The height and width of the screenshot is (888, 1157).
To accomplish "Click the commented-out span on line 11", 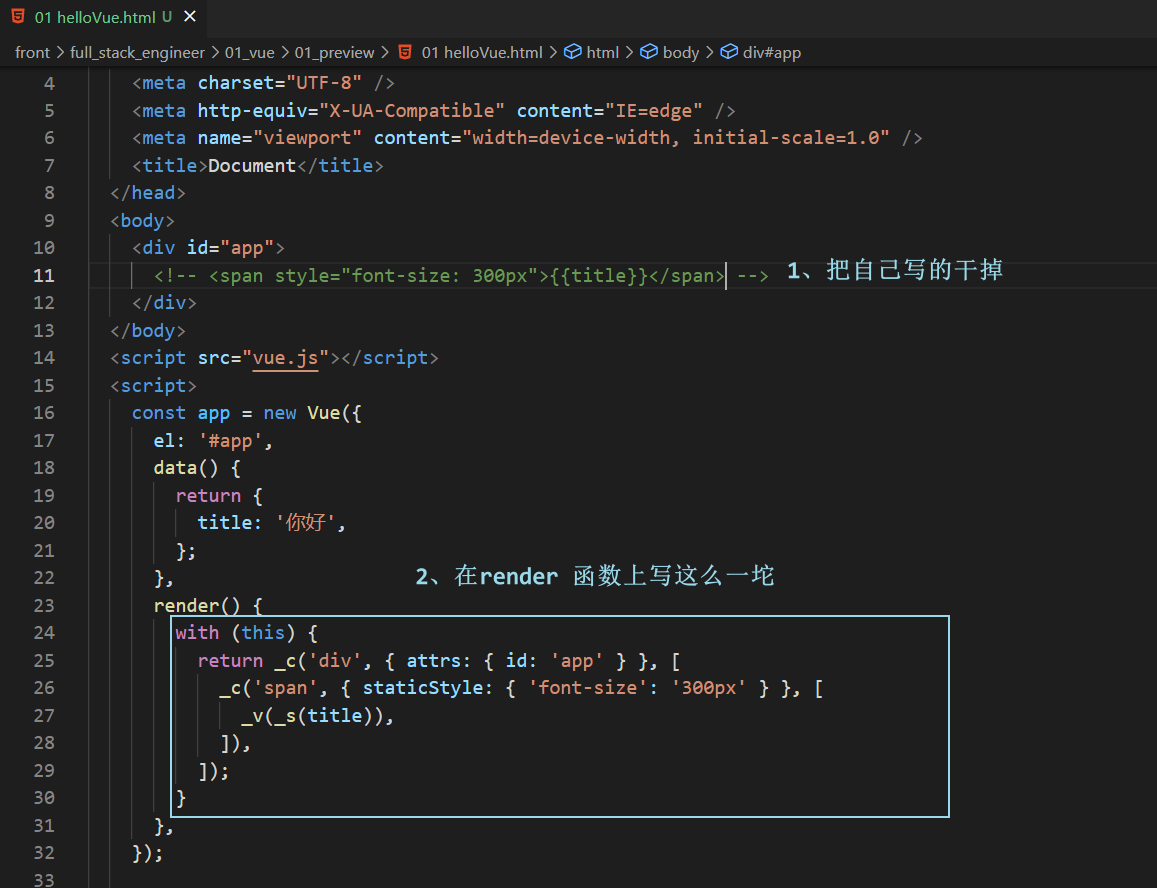I will point(460,275).
